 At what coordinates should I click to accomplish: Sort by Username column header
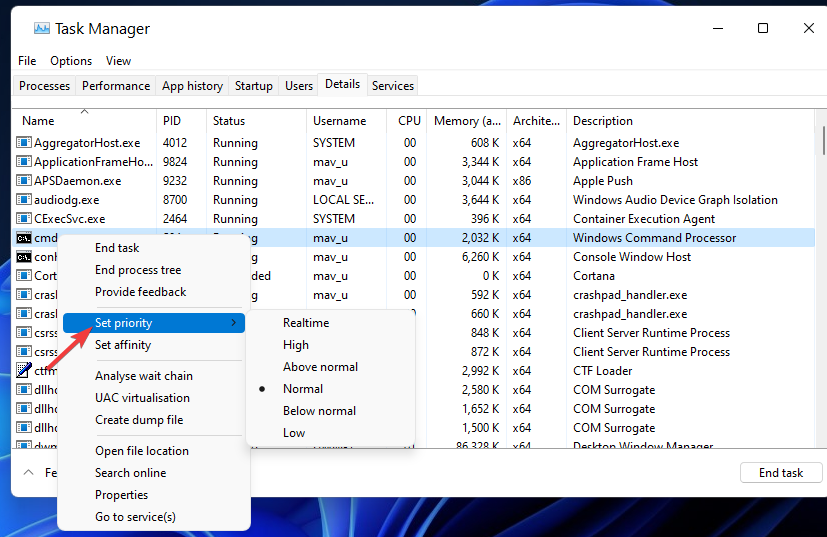[347, 121]
